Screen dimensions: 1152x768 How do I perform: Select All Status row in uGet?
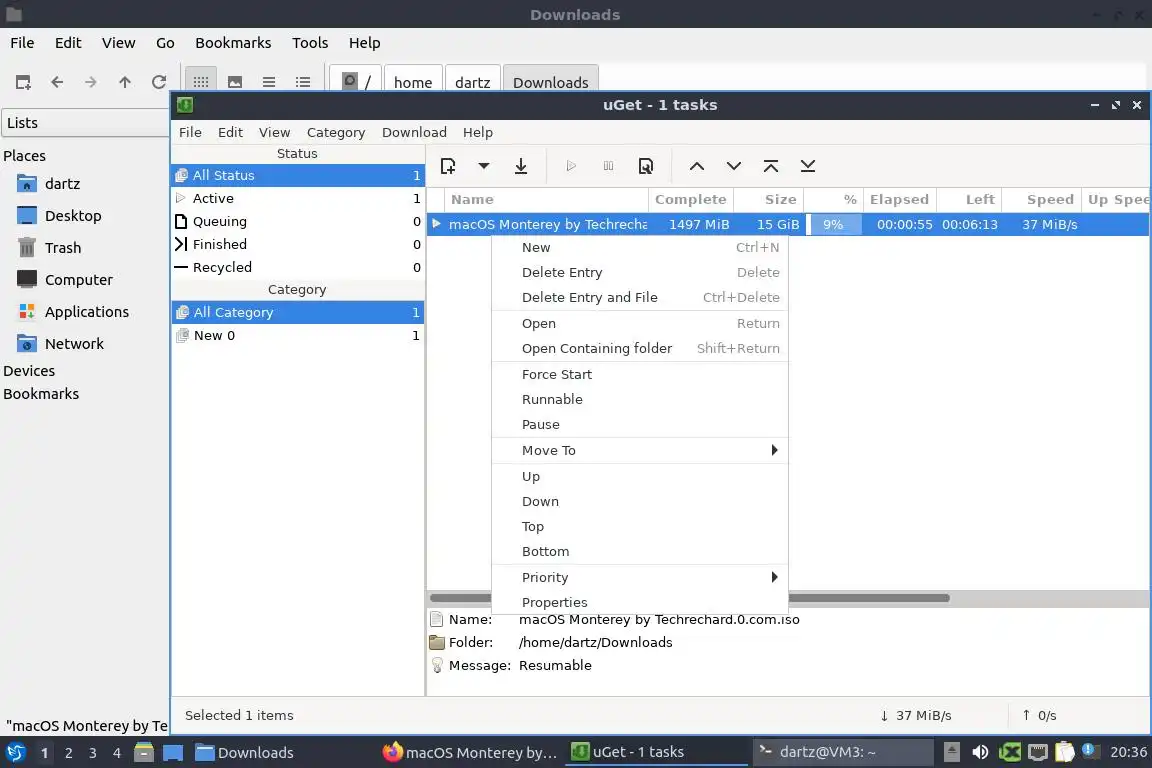[298, 176]
